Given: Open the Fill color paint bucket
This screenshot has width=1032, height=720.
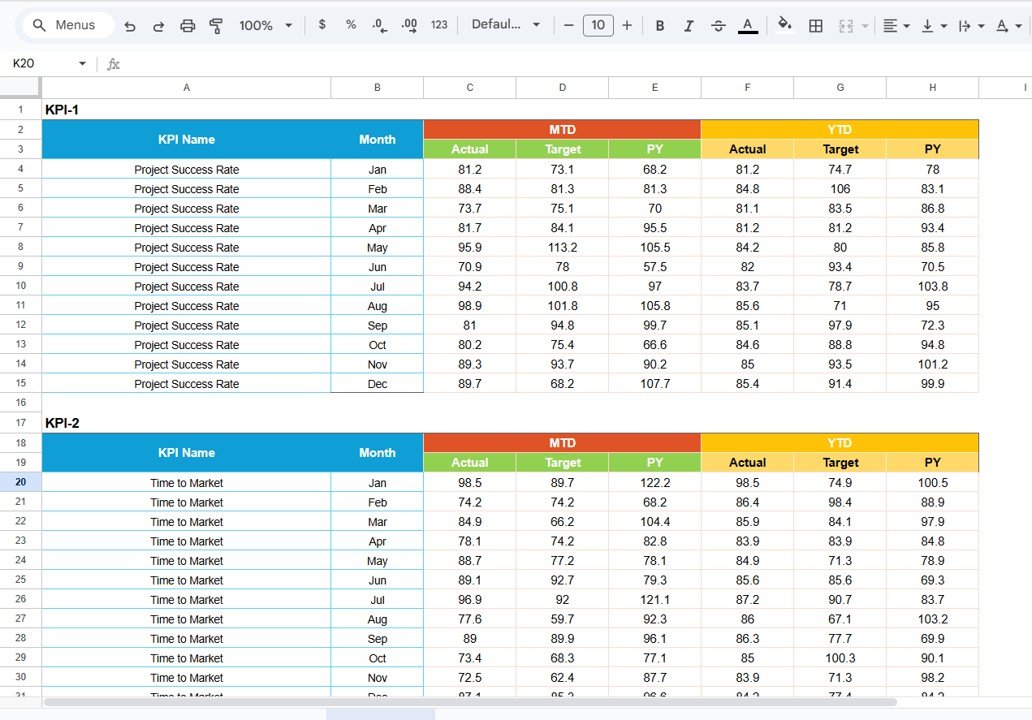Looking at the screenshot, I should click(784, 25).
